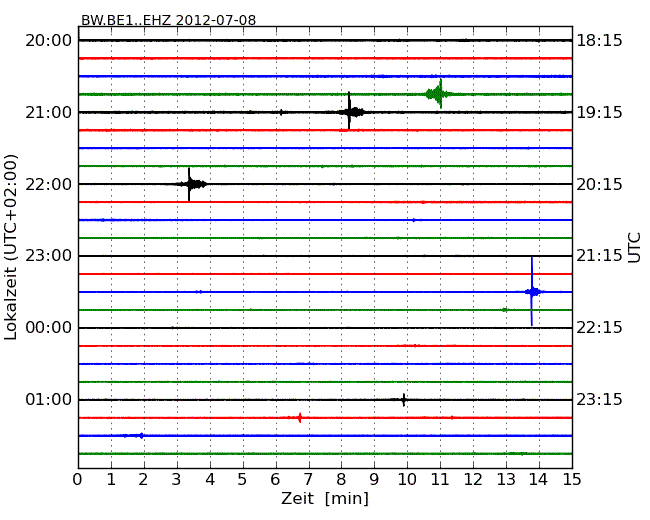Screen dimensions: 650x520
Task: Click x-axis tick label 13
Action: (506, 479)
